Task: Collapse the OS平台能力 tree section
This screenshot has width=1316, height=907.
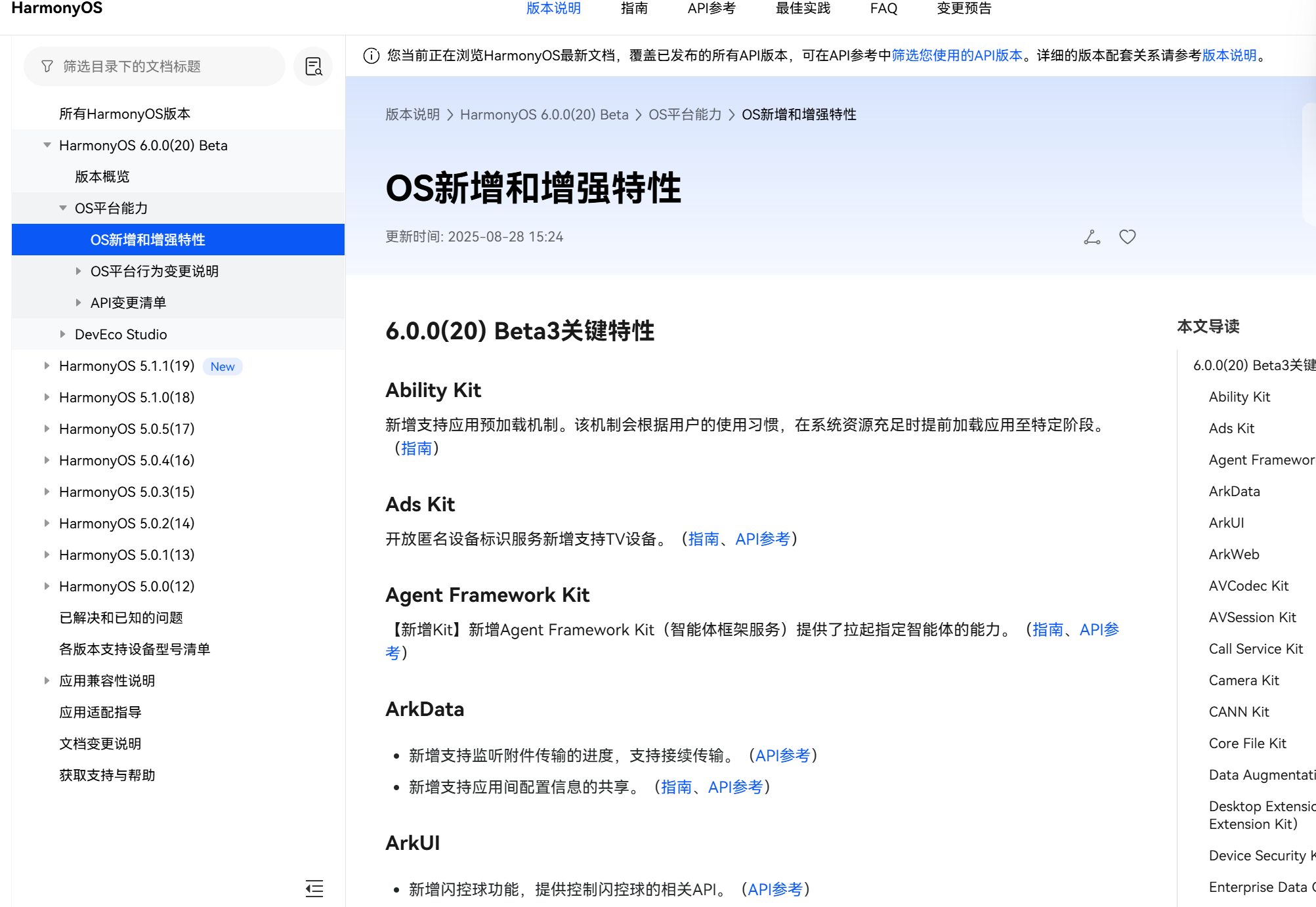Action: [x=63, y=208]
